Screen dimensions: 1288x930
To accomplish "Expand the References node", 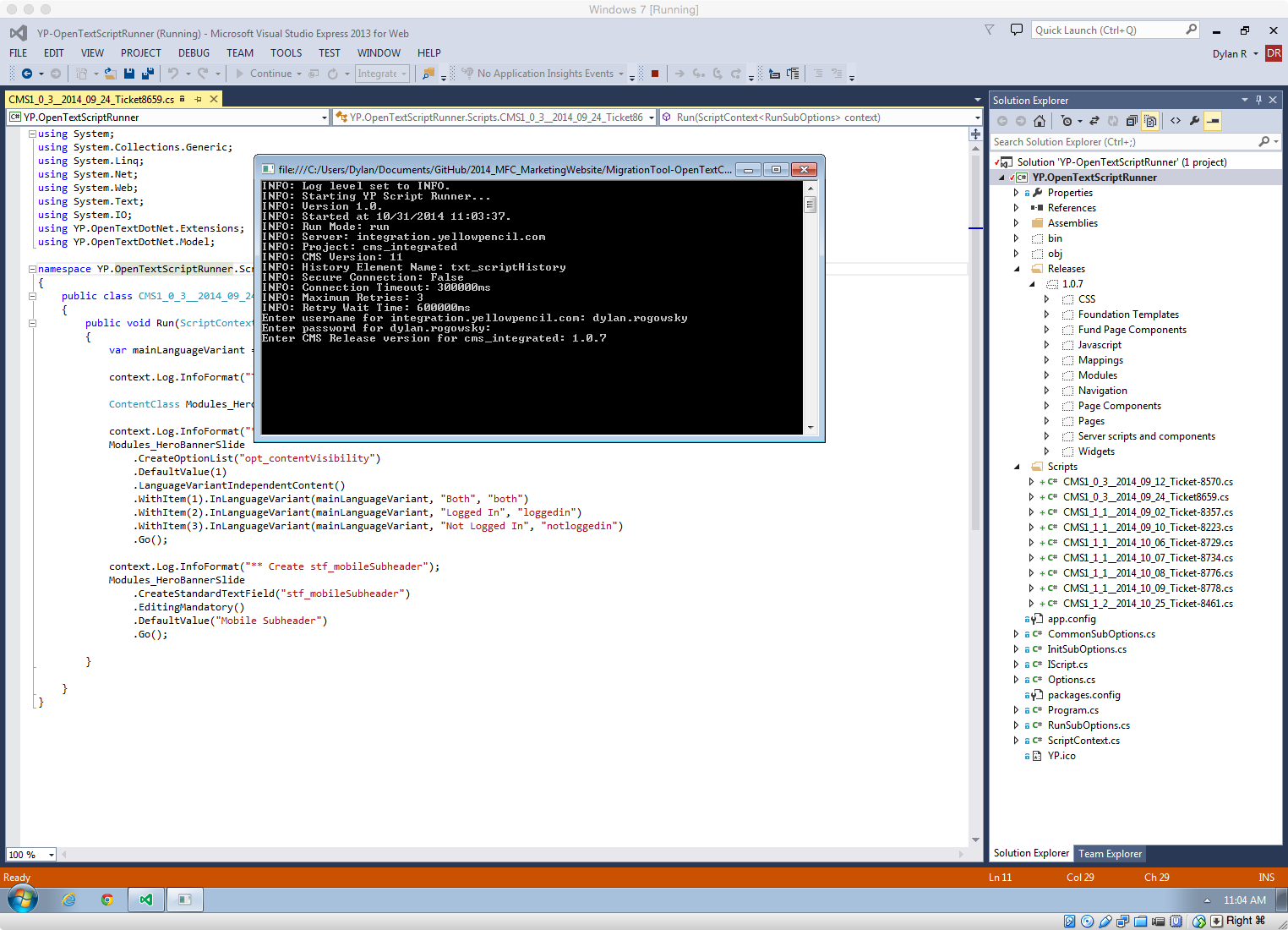I will coord(1016,208).
